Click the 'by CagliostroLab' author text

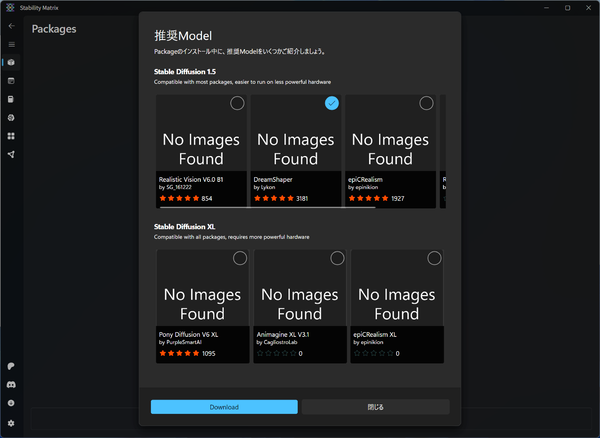click(277, 342)
